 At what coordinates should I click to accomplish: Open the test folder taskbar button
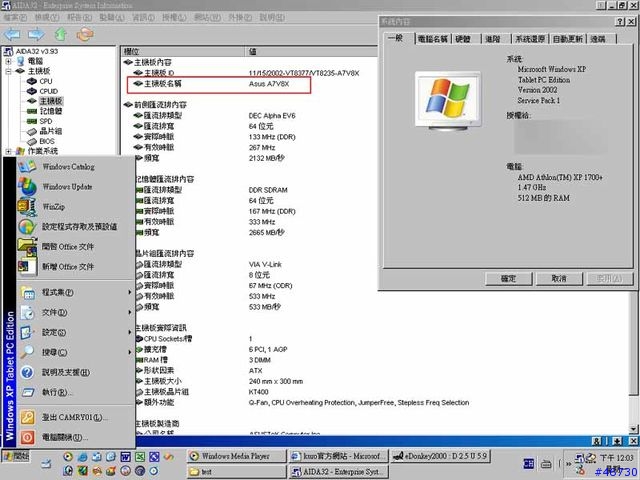(237, 472)
